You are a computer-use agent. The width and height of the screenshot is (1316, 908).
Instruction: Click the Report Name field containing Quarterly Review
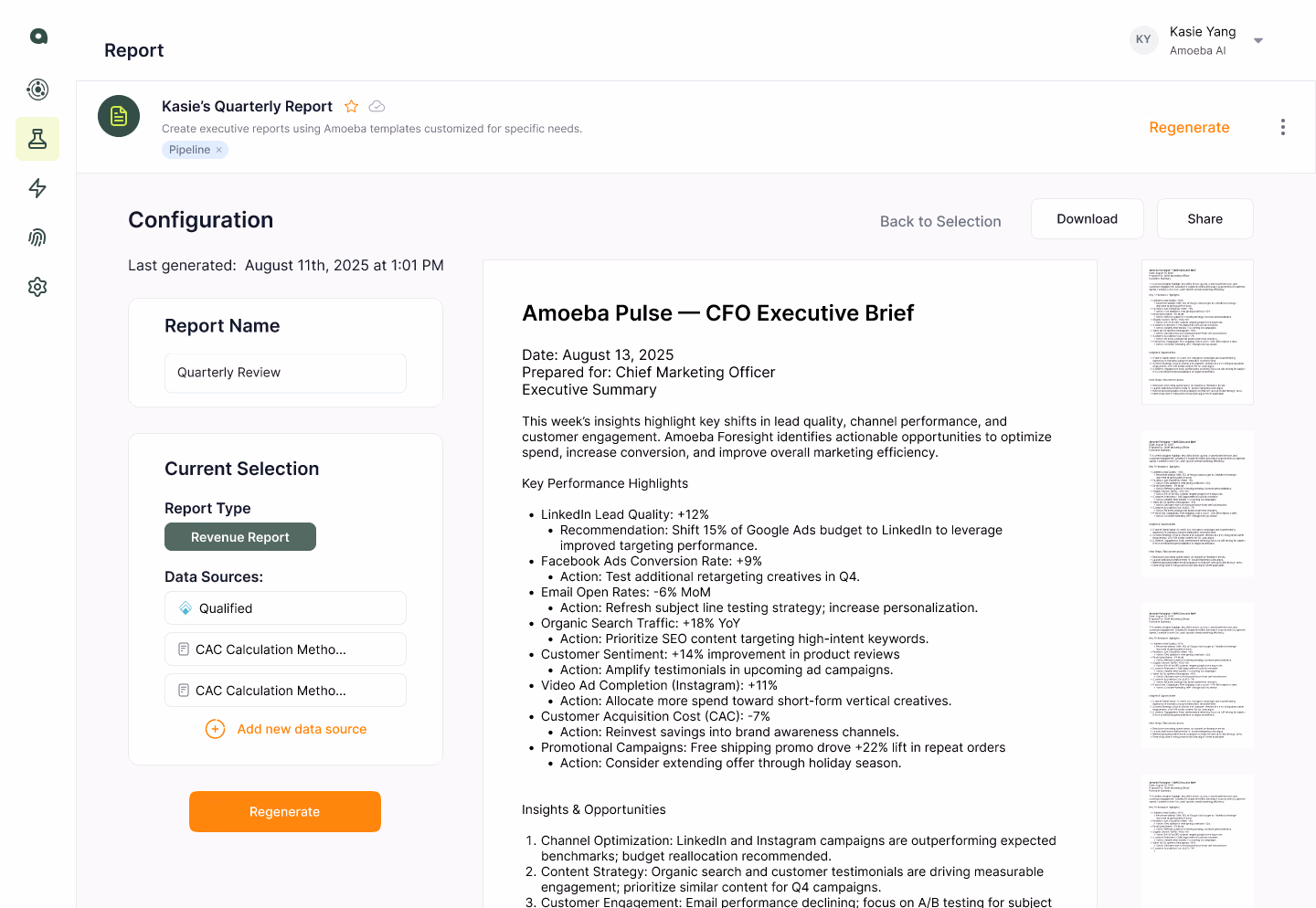285,373
